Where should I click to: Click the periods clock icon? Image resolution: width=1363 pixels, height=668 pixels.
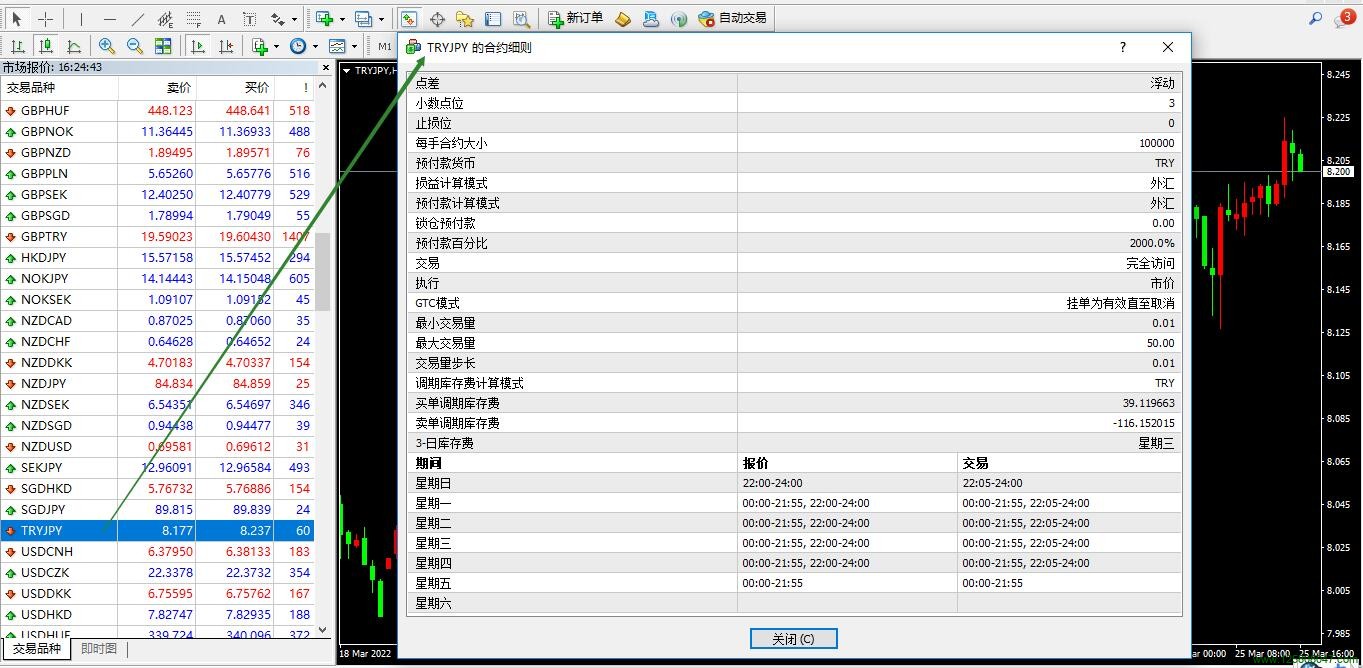click(x=298, y=46)
